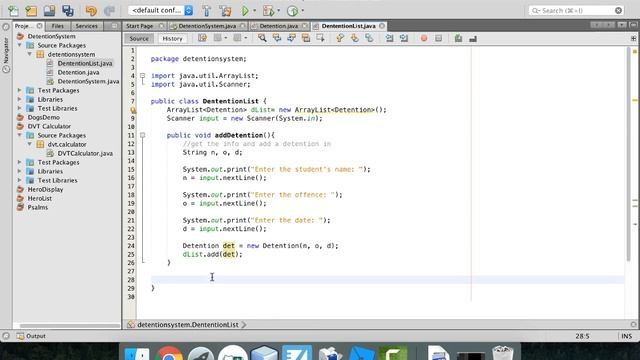The height and width of the screenshot is (360, 640).
Task: Clear the search field with X button
Action: tap(618, 11)
